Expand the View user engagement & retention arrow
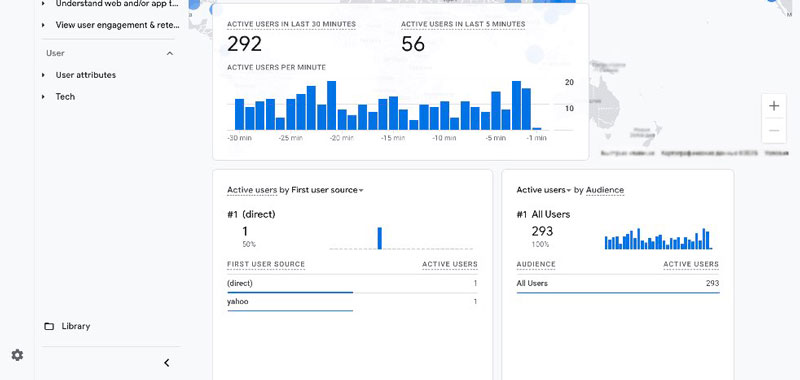This screenshot has width=800, height=380. pos(44,24)
